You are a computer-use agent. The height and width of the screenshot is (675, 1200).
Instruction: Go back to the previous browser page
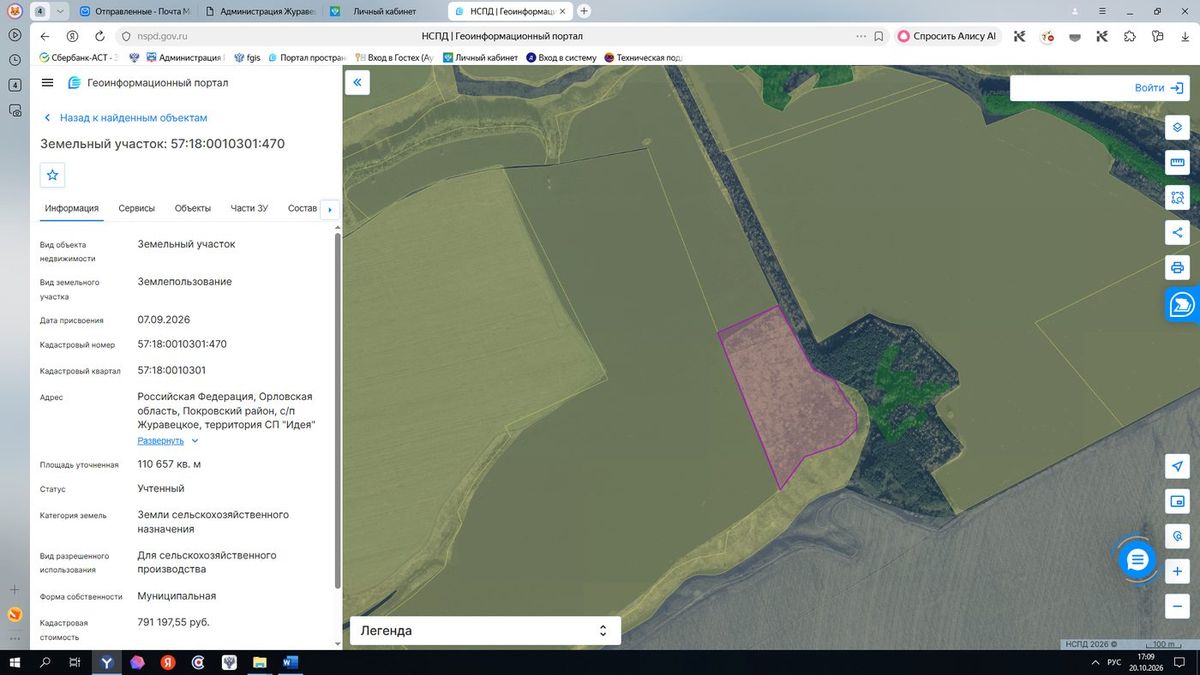click(x=45, y=36)
